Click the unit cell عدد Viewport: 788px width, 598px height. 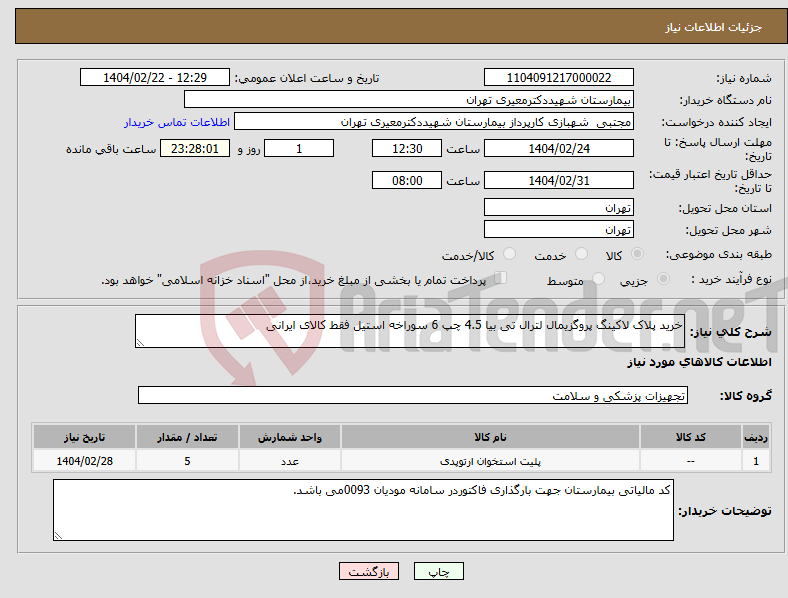point(290,461)
